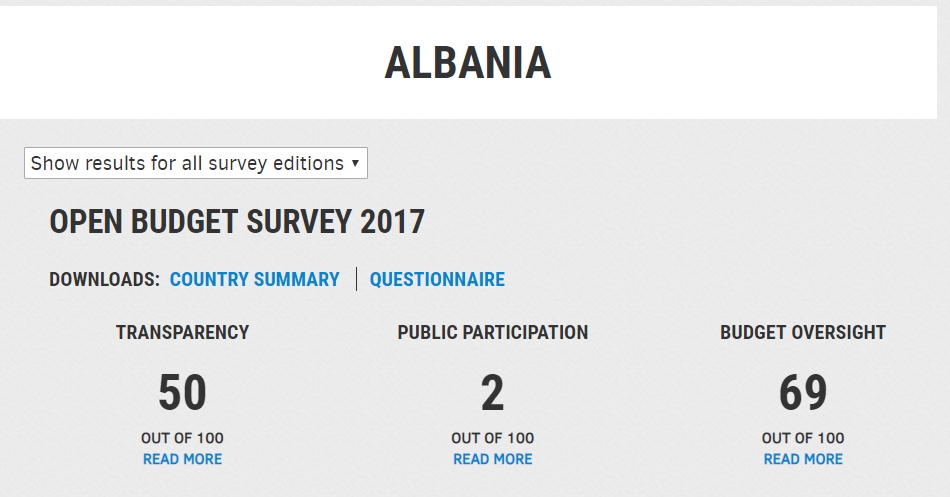Read more about Public Participation score

click(x=493, y=459)
